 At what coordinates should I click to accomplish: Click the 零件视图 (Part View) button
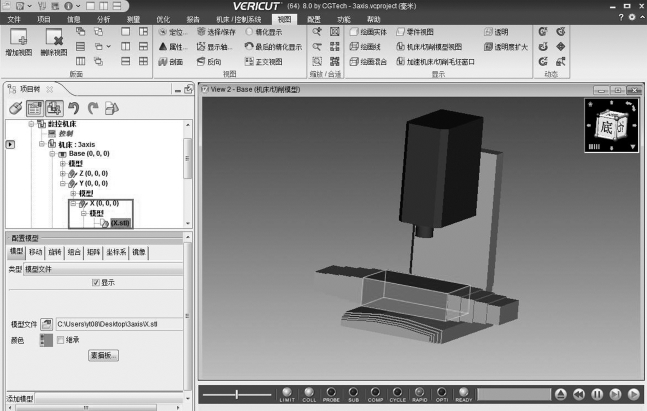coord(415,32)
